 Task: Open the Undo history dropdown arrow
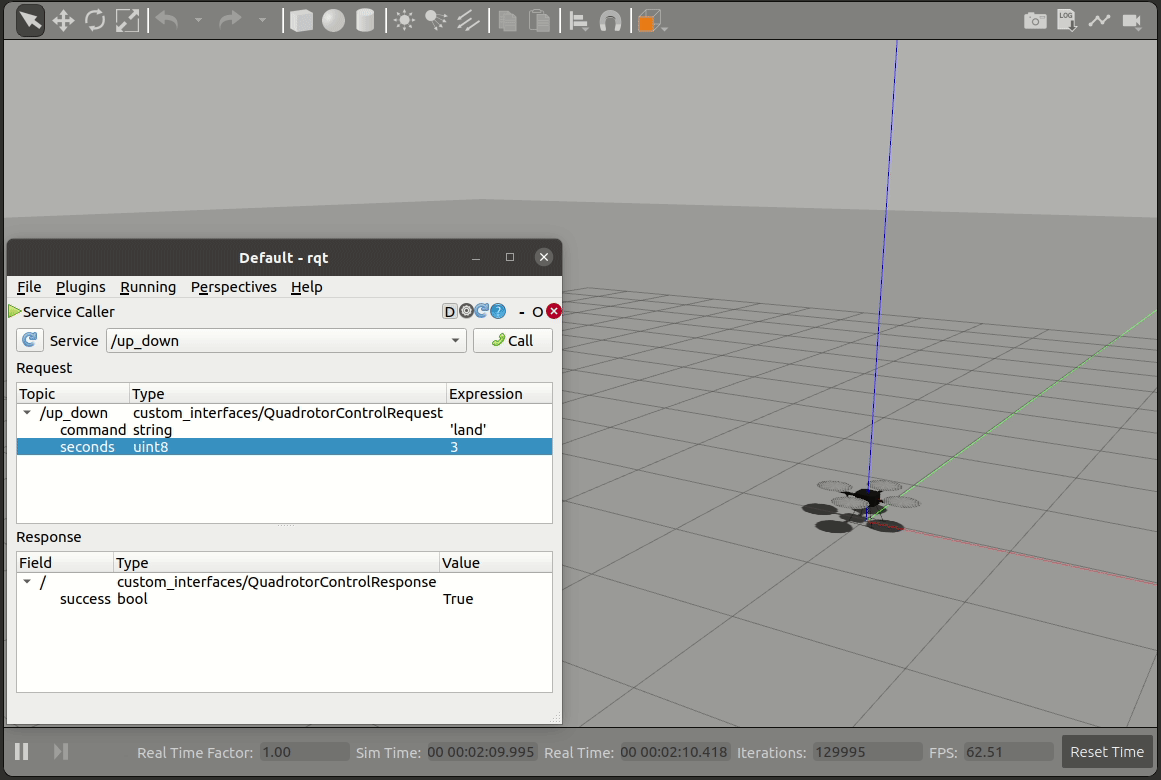pyautogui.click(x=198, y=21)
